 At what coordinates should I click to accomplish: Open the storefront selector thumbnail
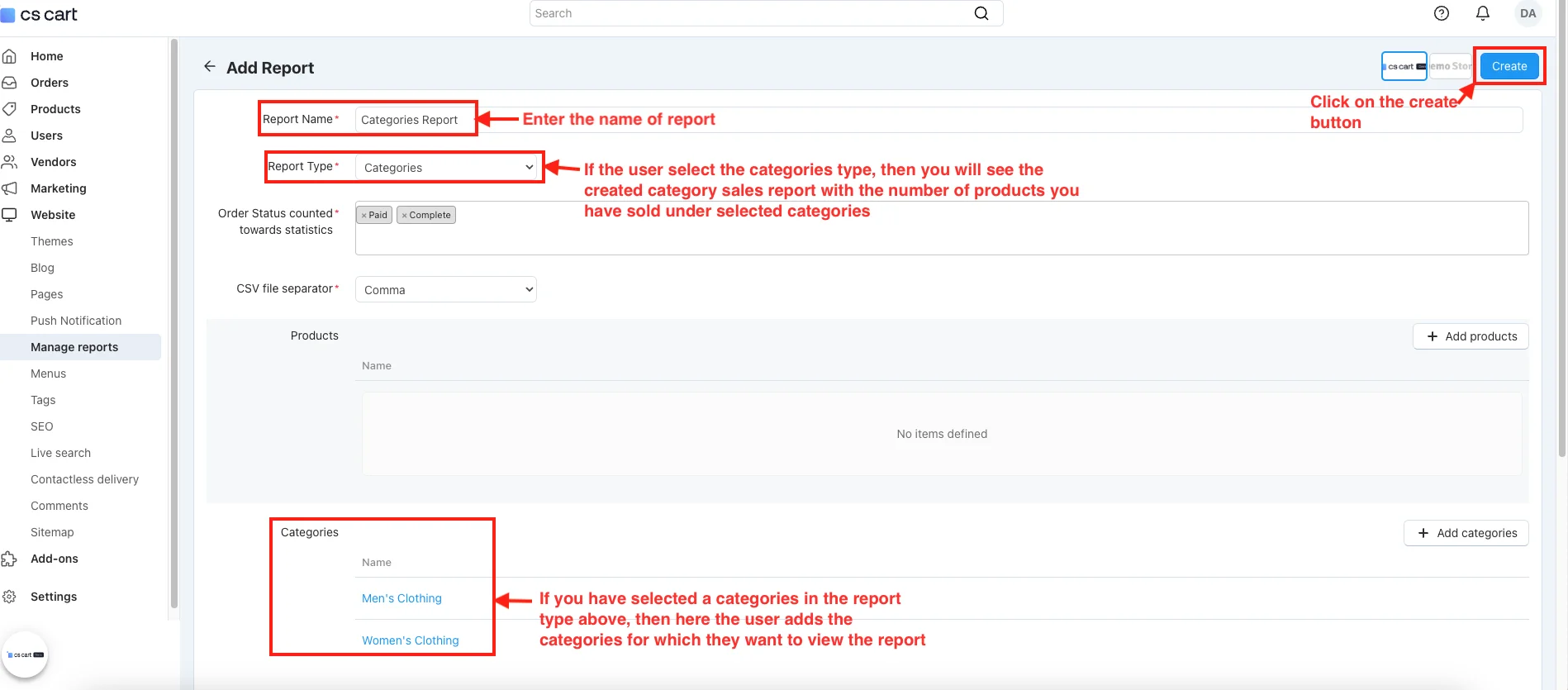[1404, 66]
